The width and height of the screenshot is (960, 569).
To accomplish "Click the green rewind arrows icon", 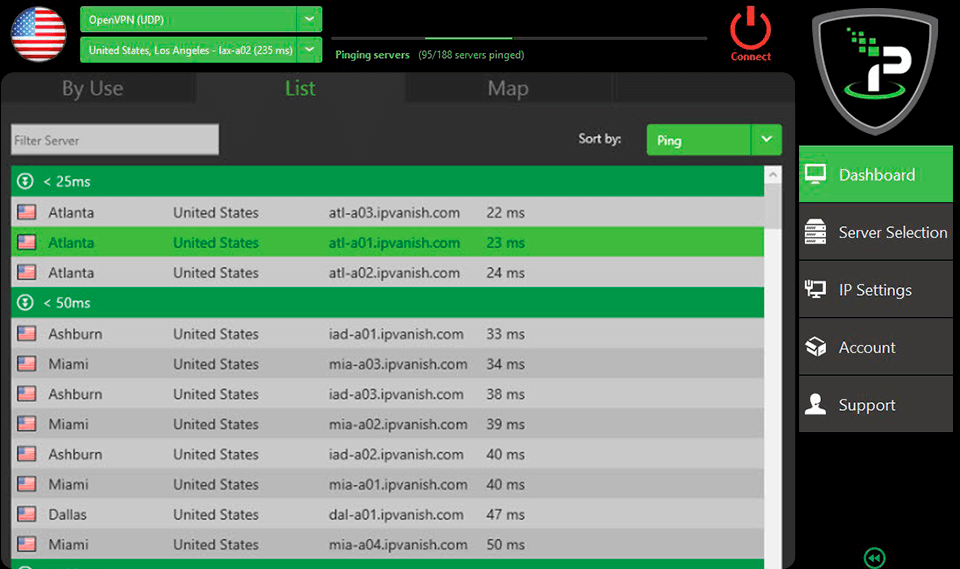I will pos(875,558).
